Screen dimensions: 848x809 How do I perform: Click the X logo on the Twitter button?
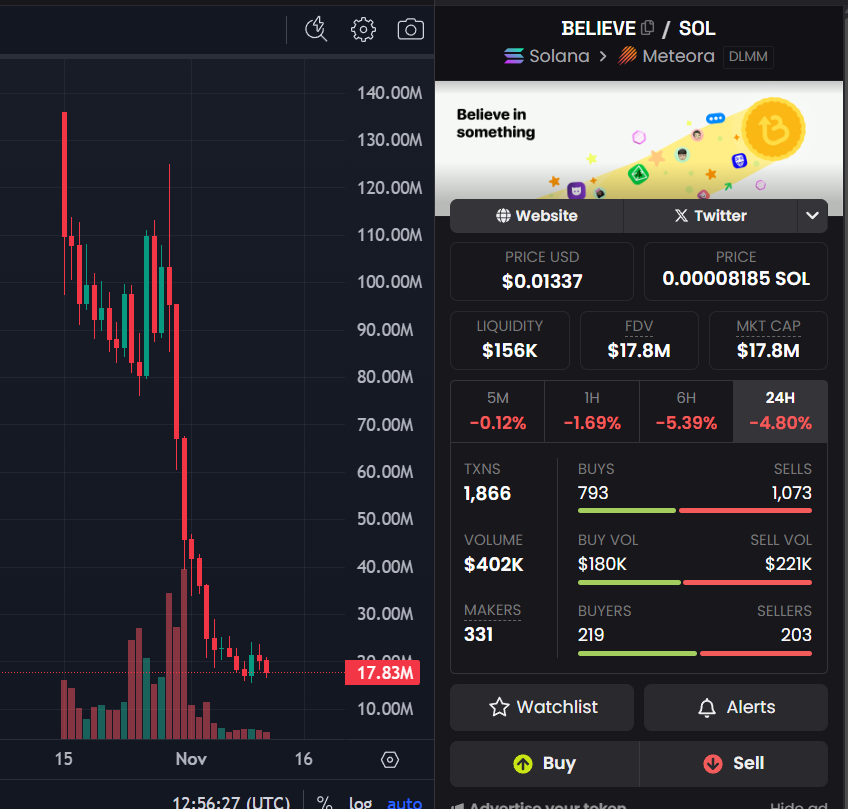(x=681, y=216)
